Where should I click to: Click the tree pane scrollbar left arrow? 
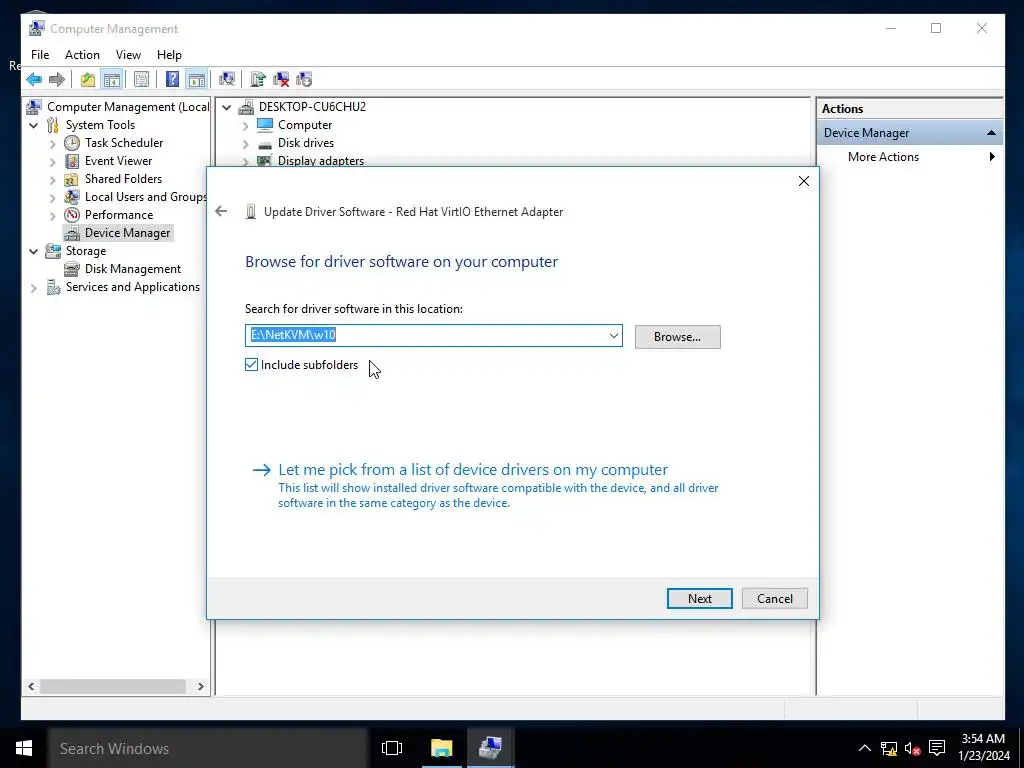pos(31,686)
